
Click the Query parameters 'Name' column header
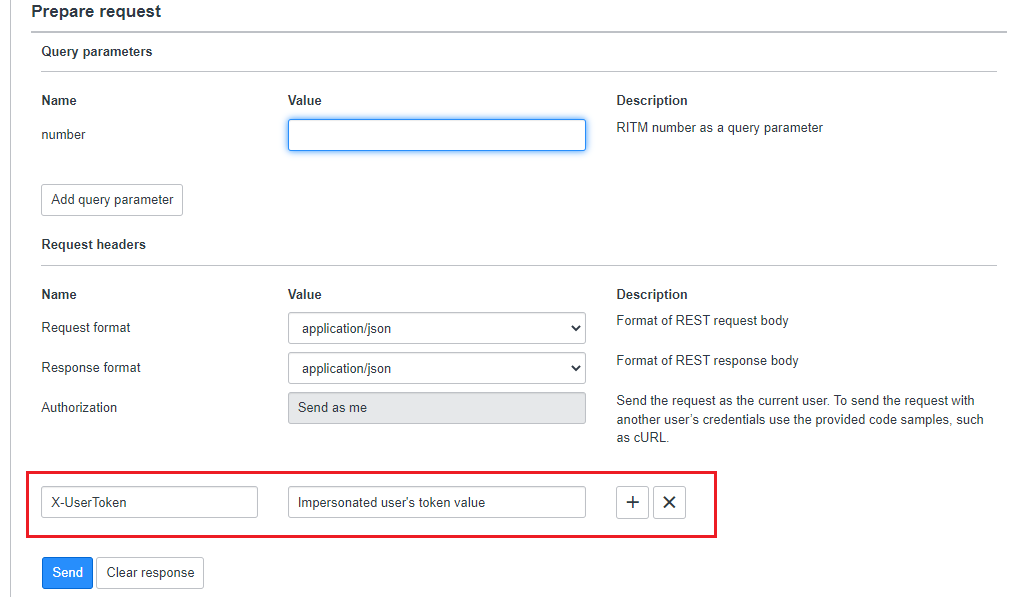click(59, 100)
